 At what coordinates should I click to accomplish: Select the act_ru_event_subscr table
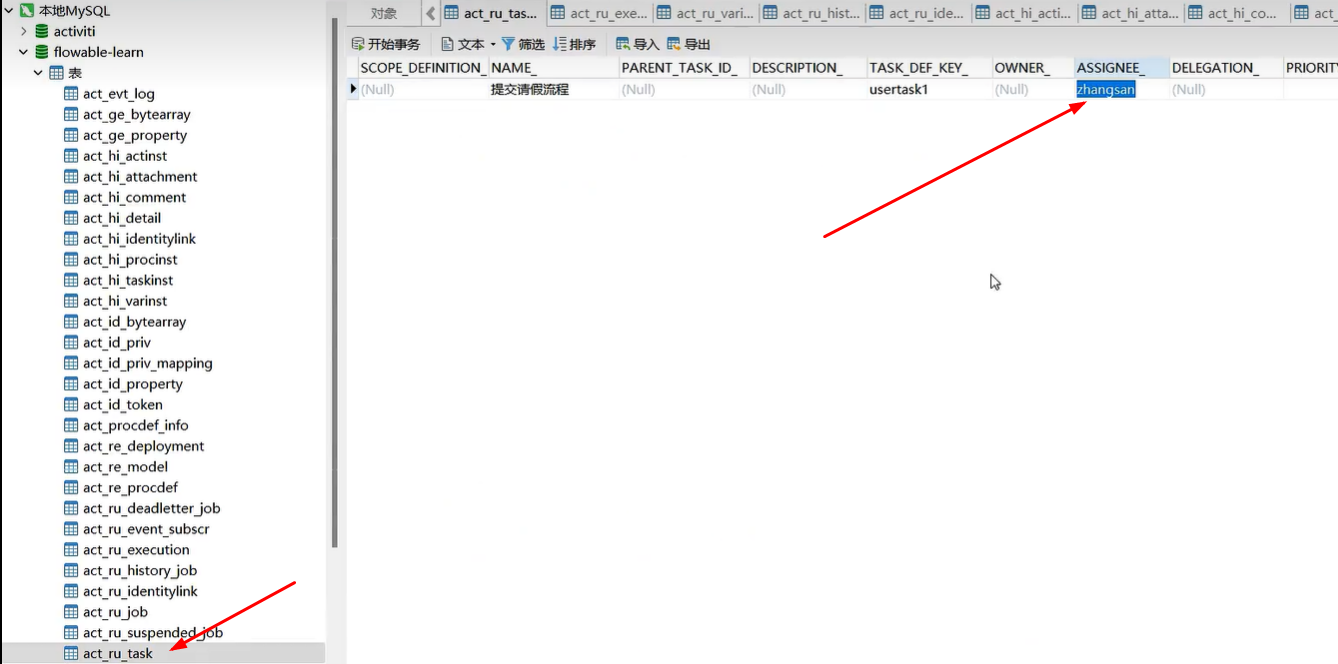(x=146, y=529)
